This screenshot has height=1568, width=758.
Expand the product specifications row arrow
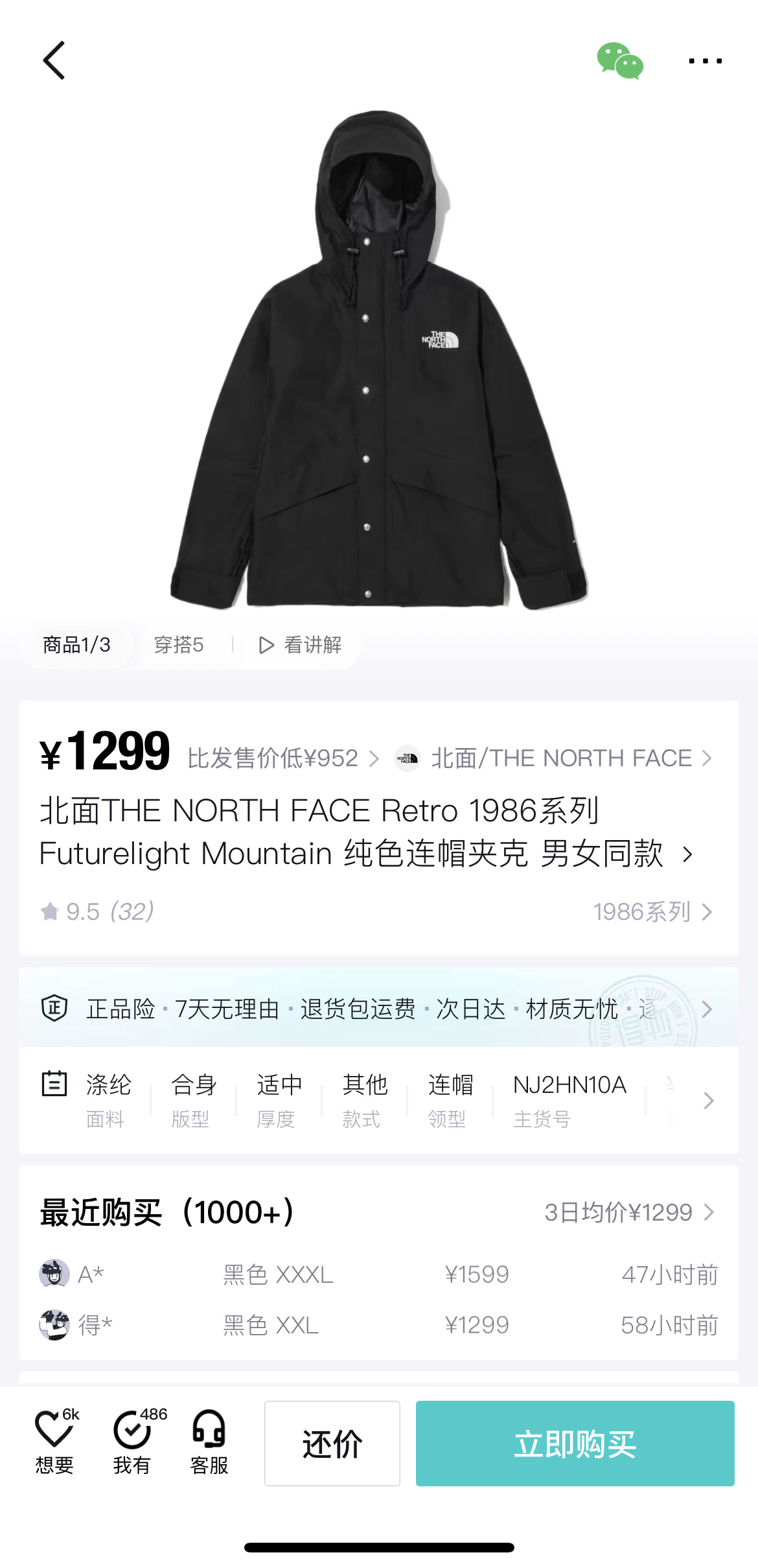(x=709, y=1101)
